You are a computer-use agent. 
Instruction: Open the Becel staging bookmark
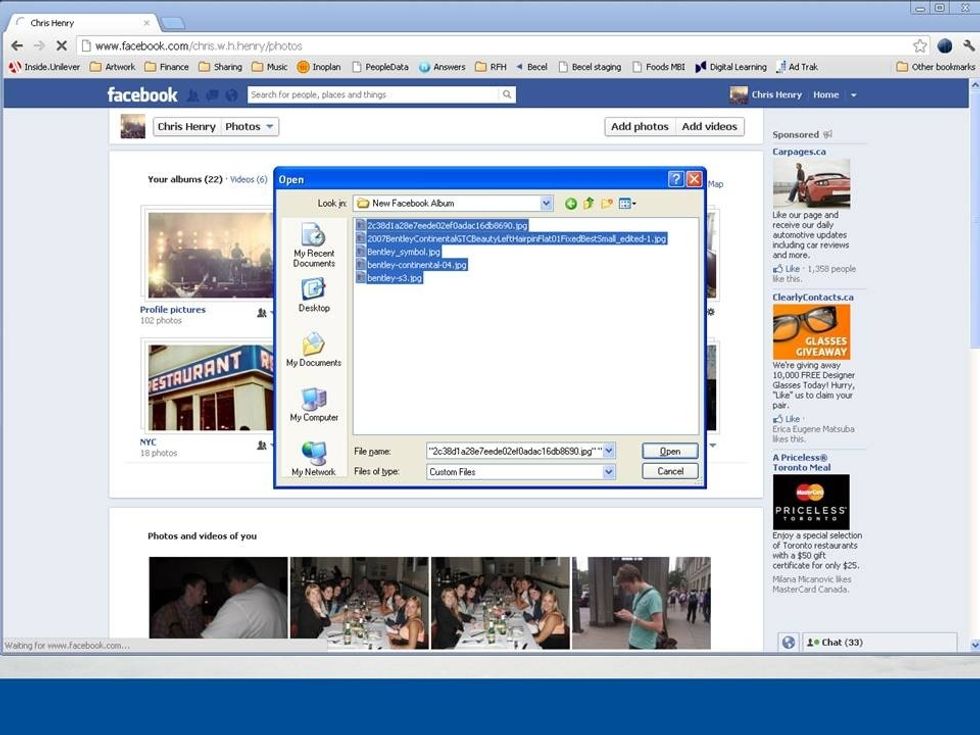tap(589, 67)
